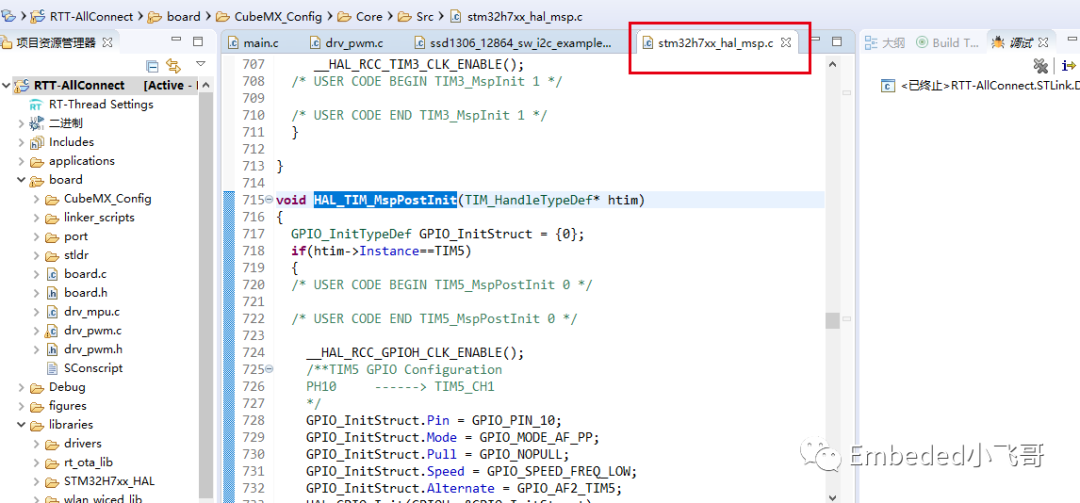
Task: Click the editor scrollbar down arrow
Action: pos(832,496)
